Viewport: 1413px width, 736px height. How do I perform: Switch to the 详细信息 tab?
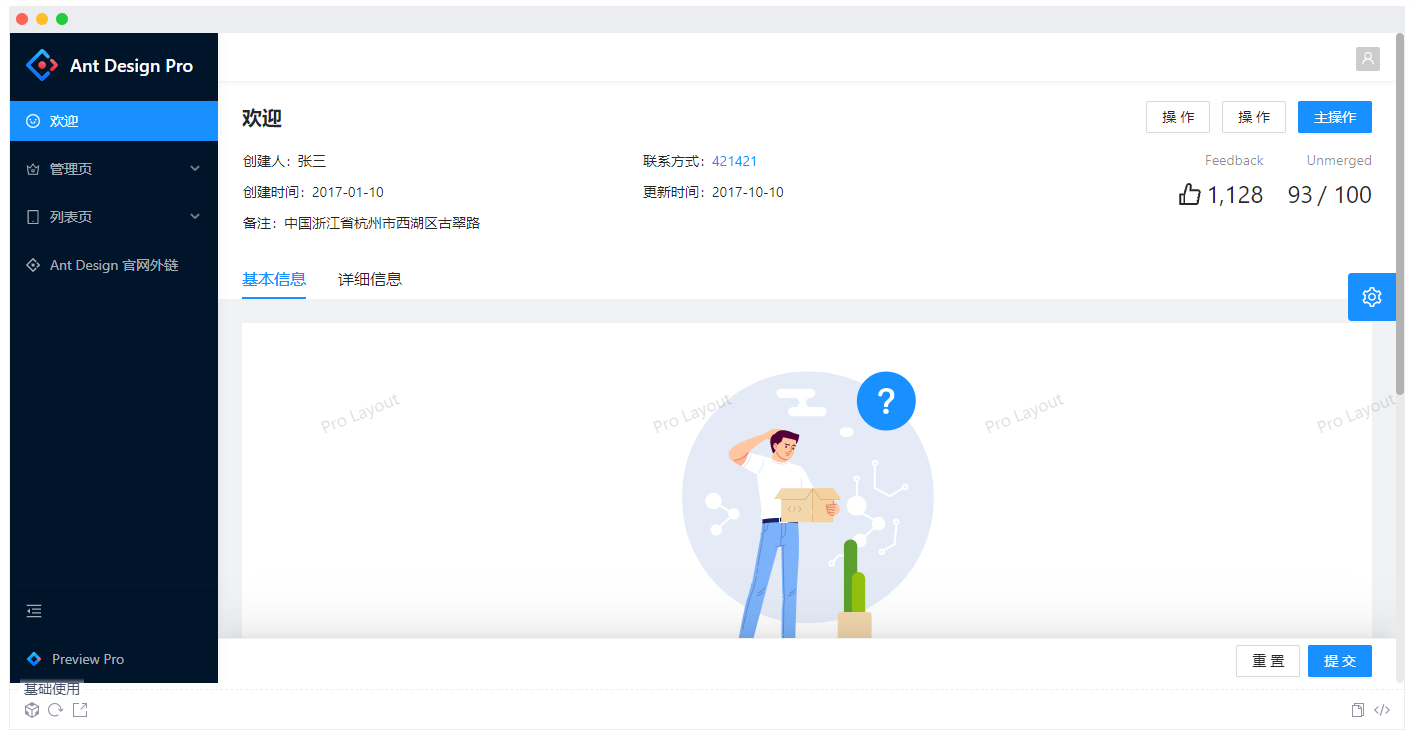click(370, 280)
